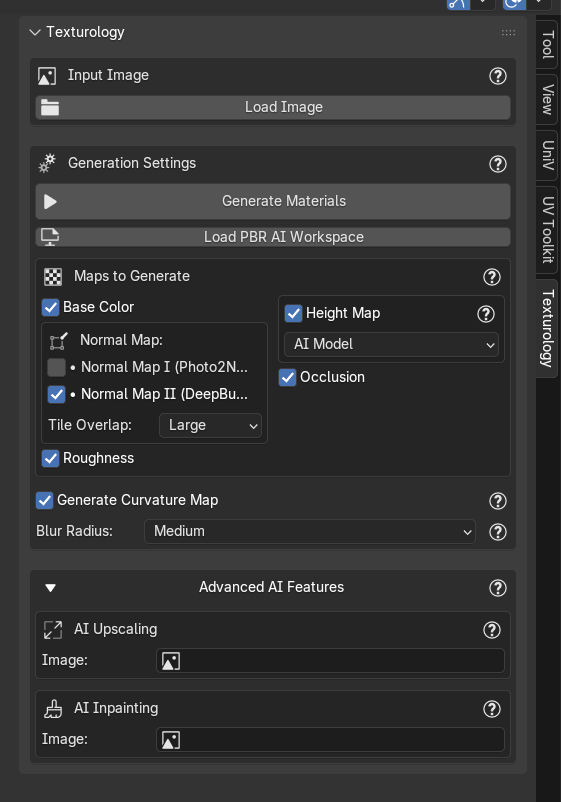This screenshot has height=802, width=561.
Task: Disable Normal Map II (DeepBu...) checkbox
Action: 56,394
